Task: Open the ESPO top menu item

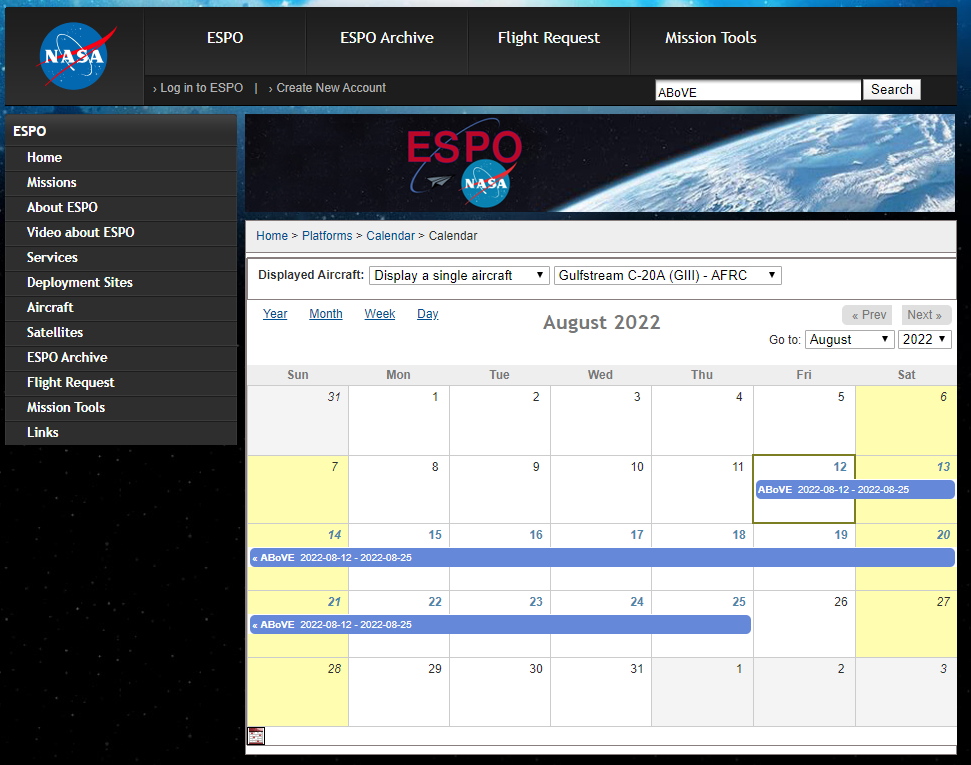Action: (225, 38)
